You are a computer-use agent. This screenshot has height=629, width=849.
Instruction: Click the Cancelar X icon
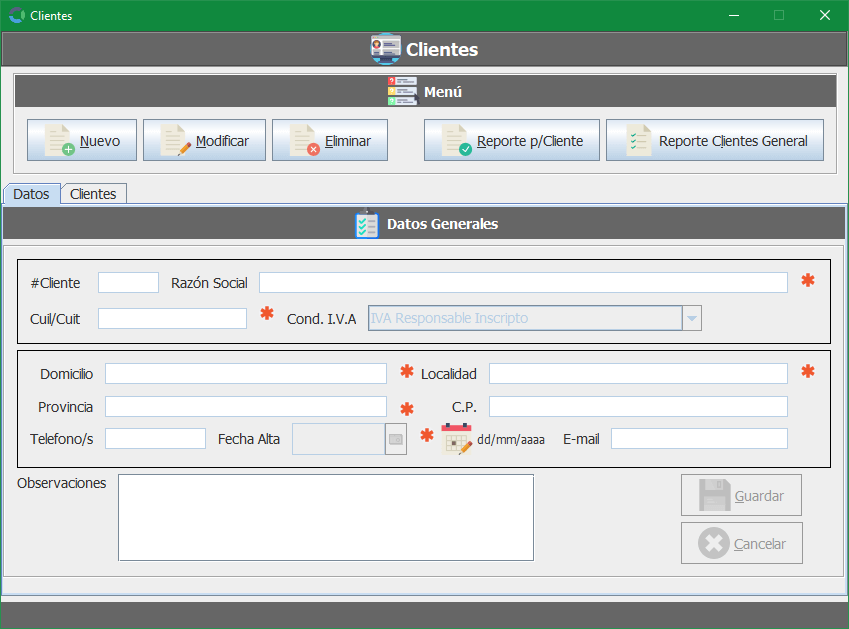click(x=713, y=543)
